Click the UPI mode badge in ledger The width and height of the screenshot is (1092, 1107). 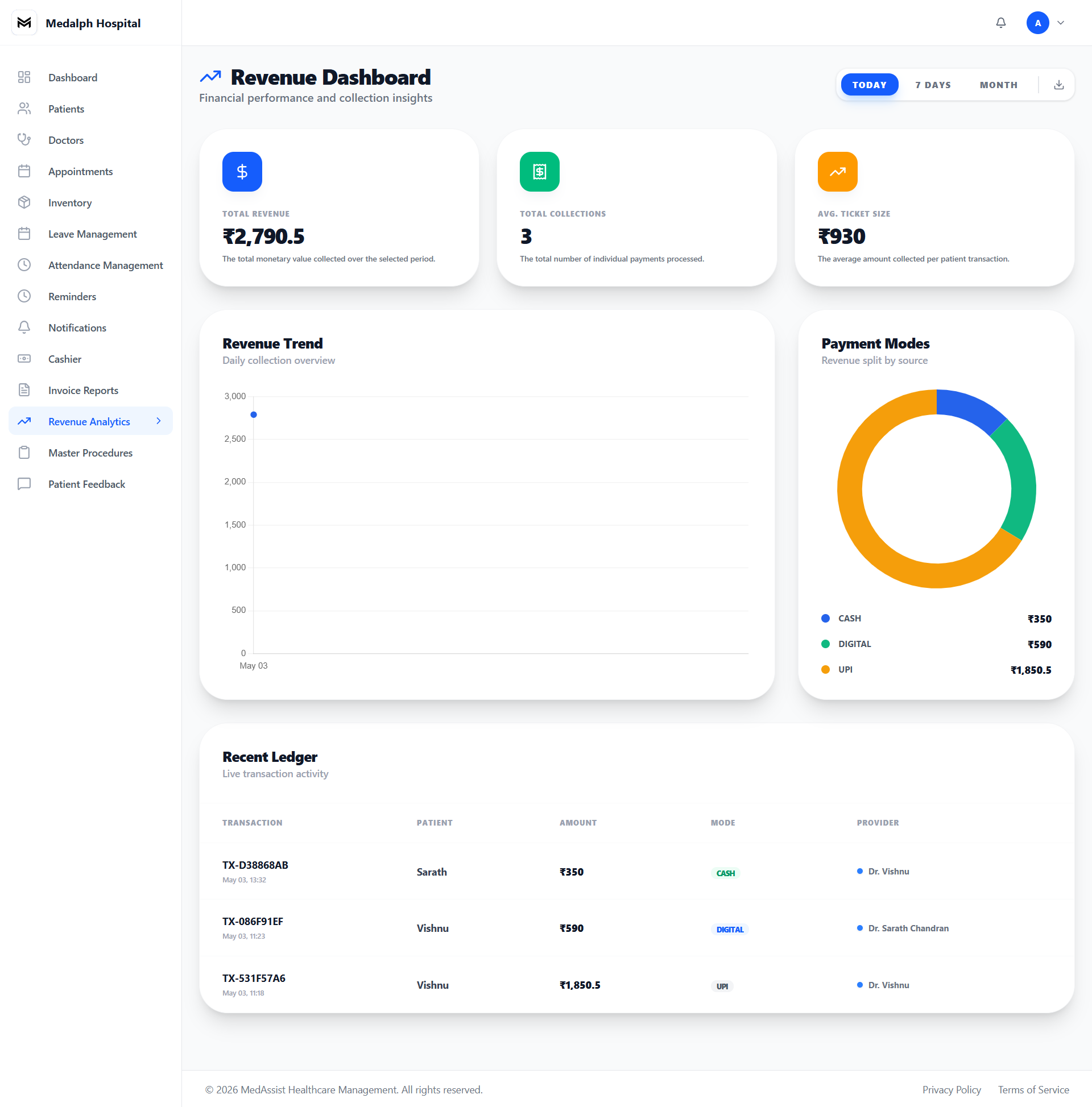tap(722, 986)
